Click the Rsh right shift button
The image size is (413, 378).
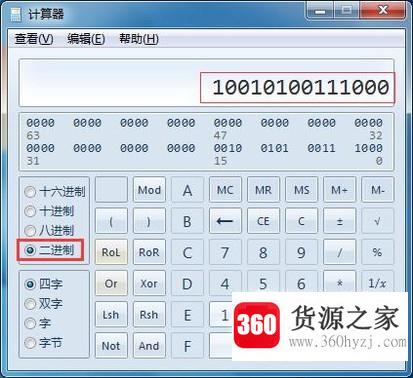click(x=149, y=314)
